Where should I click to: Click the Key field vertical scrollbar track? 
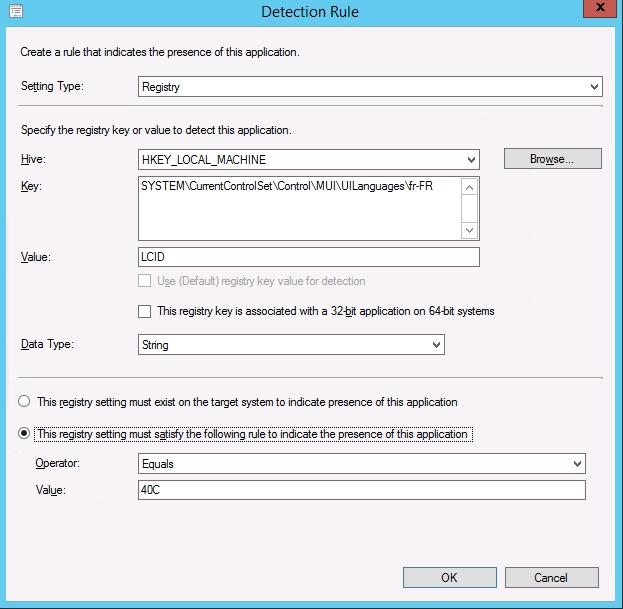tap(470, 208)
